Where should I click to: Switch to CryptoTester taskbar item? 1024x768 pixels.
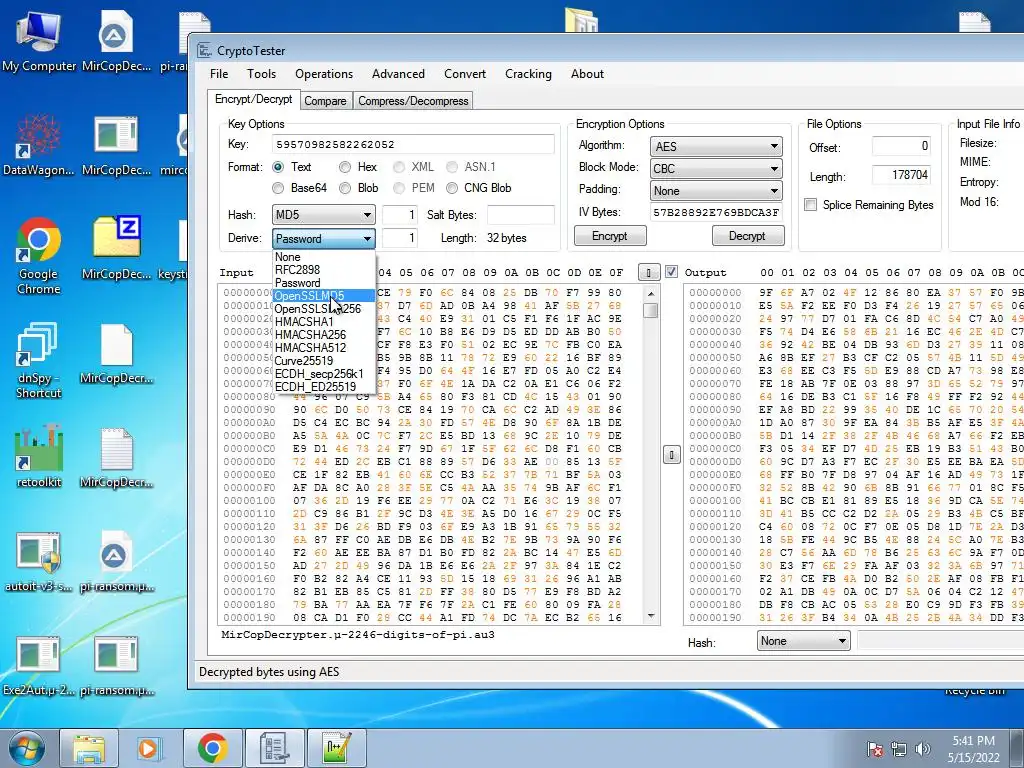(274, 748)
